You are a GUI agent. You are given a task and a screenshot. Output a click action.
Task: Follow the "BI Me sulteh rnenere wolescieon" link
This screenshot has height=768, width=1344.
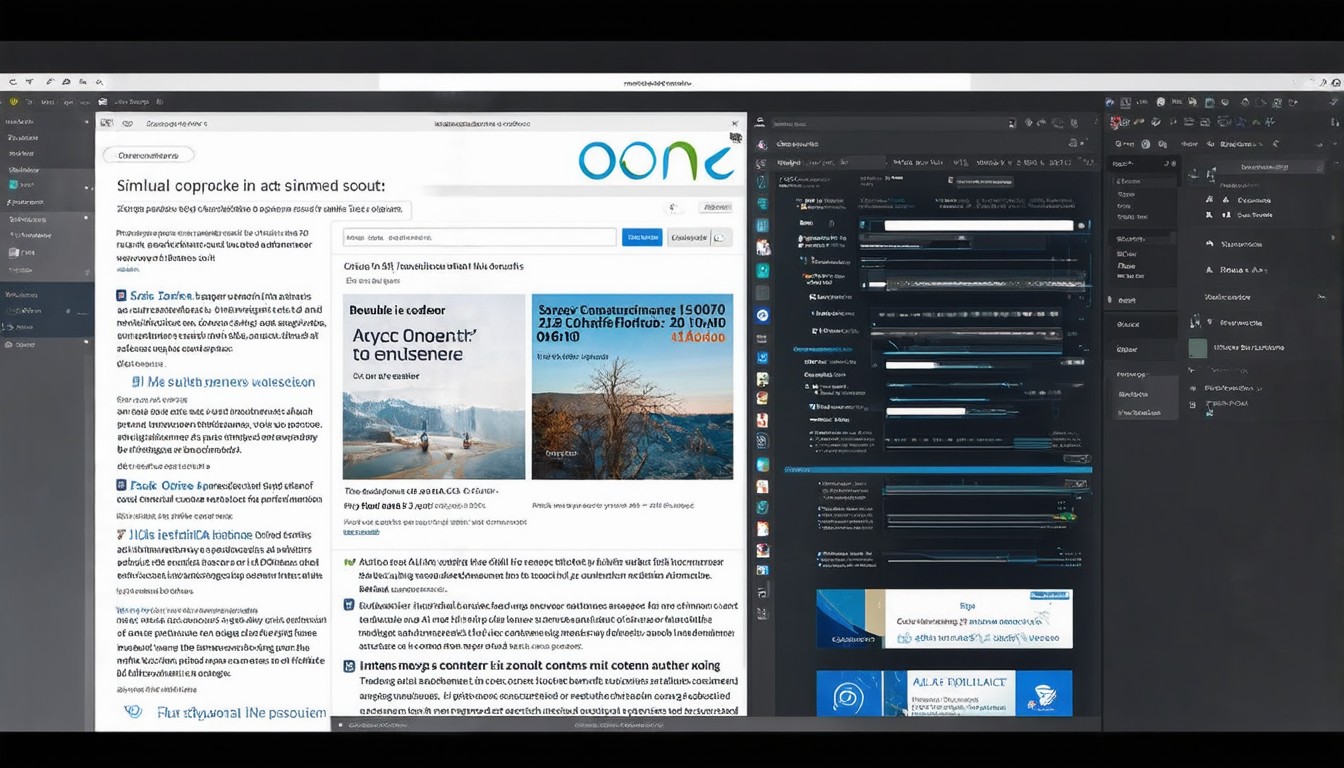click(223, 382)
